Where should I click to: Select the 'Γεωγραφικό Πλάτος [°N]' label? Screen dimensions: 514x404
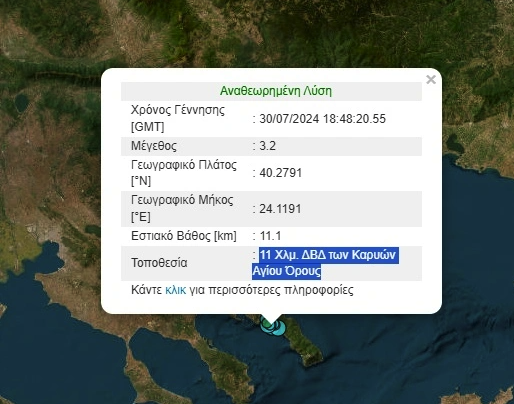pos(184,173)
